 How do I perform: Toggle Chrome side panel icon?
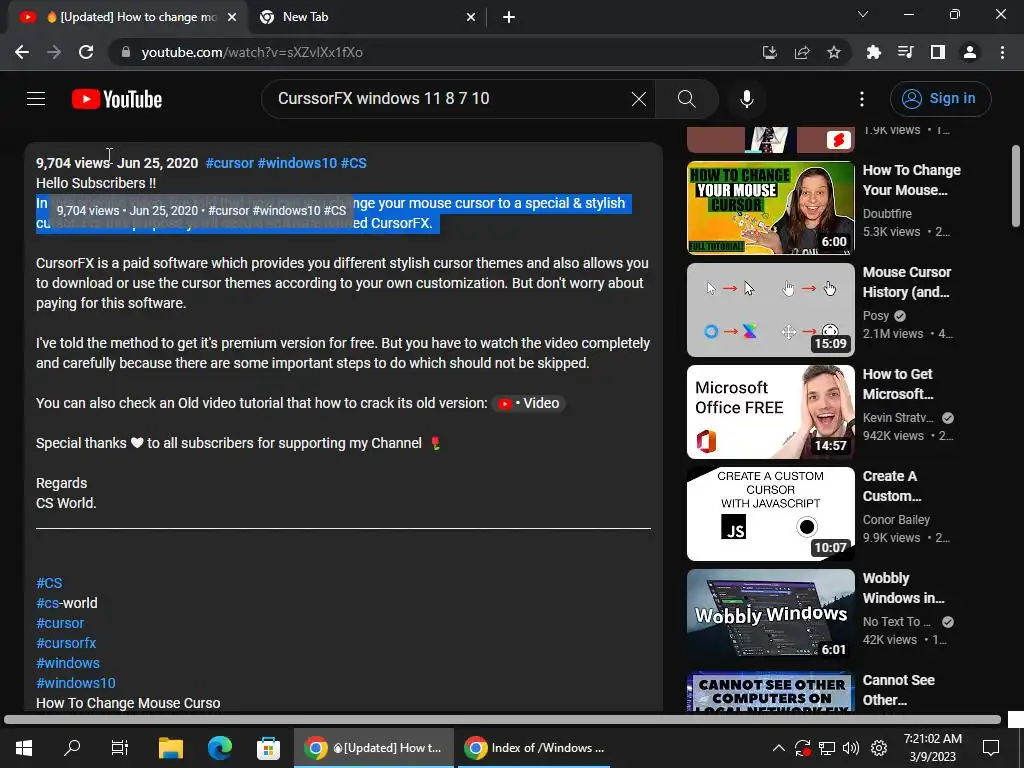pos(938,52)
